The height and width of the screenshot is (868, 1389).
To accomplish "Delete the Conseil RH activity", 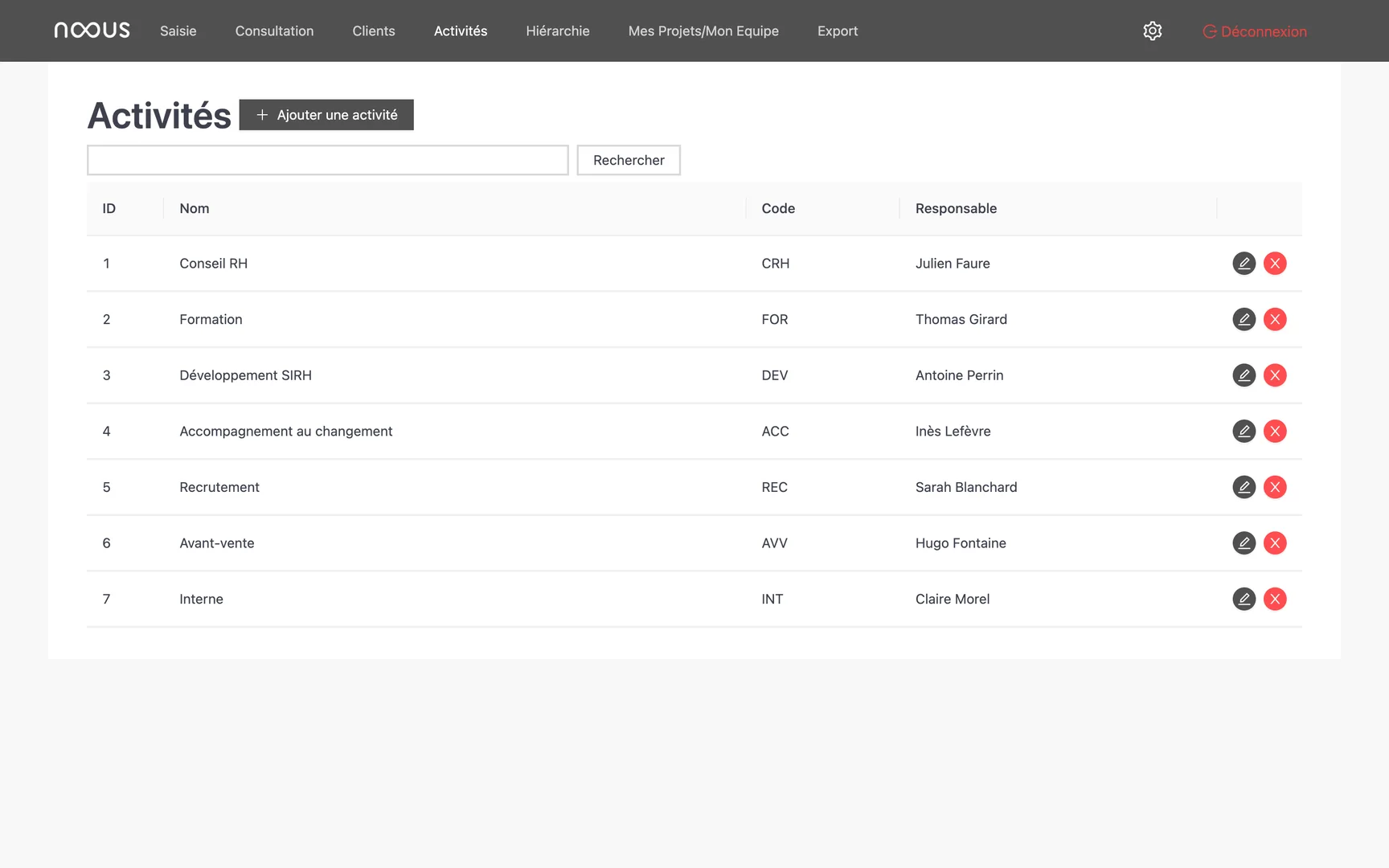I will [1275, 264].
